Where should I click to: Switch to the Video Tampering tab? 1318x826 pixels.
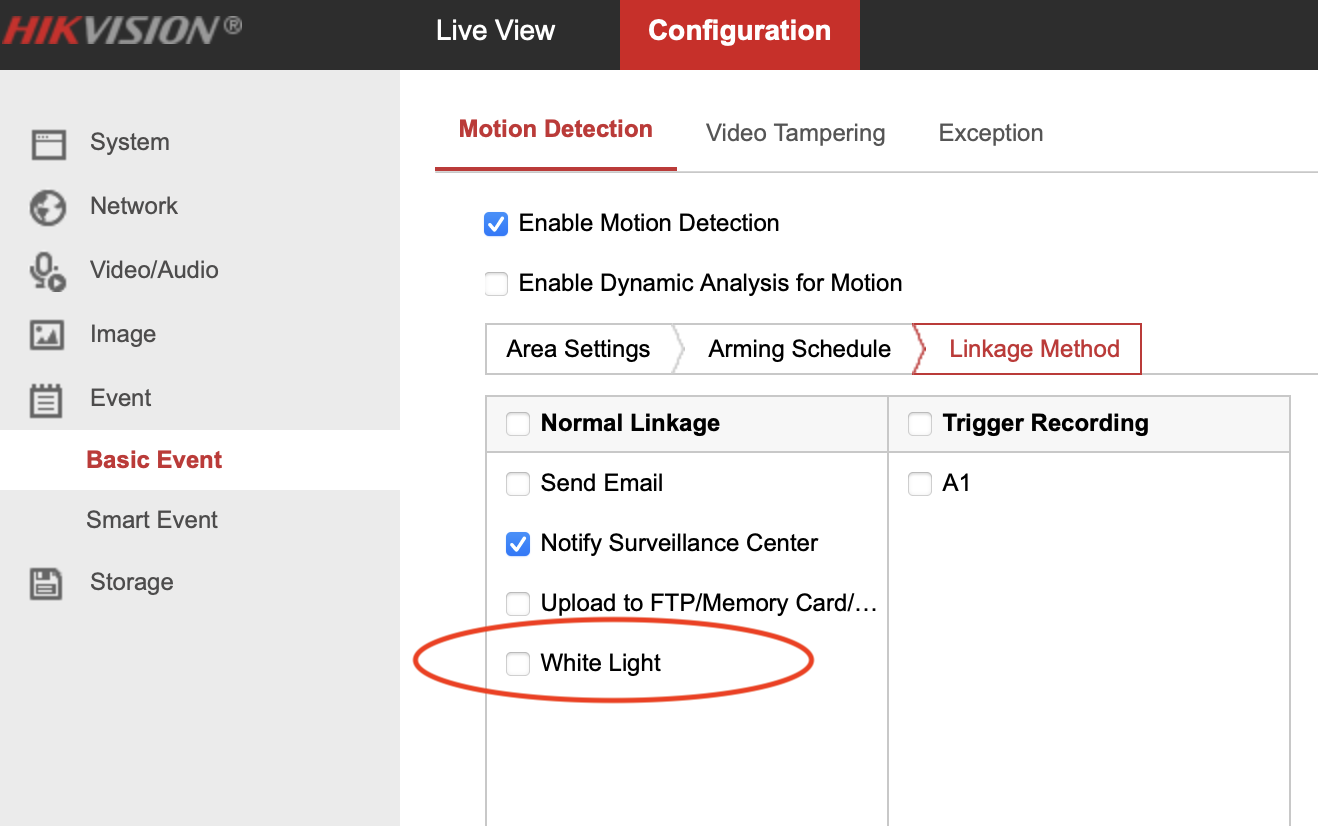795,134
